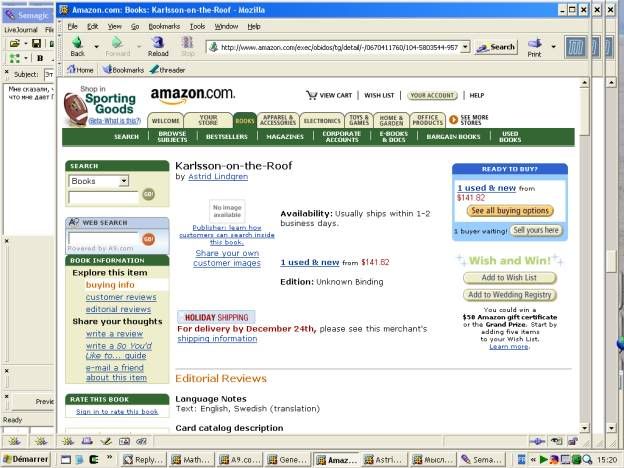Click the green GO button under Search
The width and height of the screenshot is (624, 468).
point(149,194)
